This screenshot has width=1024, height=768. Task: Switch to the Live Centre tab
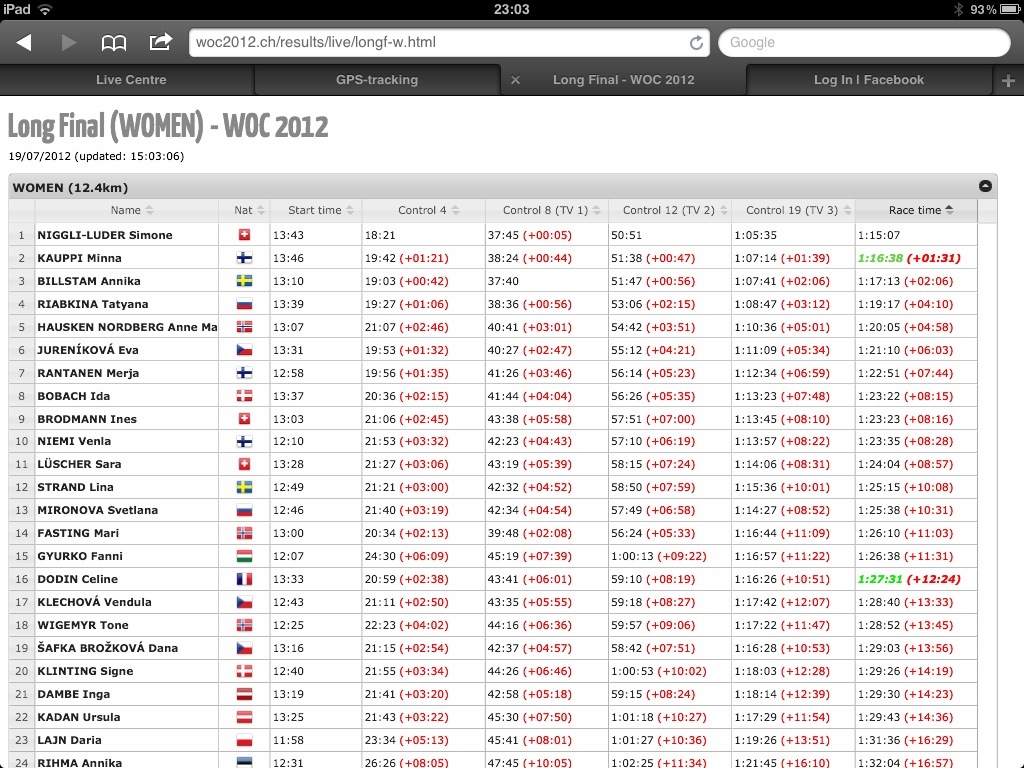point(131,80)
